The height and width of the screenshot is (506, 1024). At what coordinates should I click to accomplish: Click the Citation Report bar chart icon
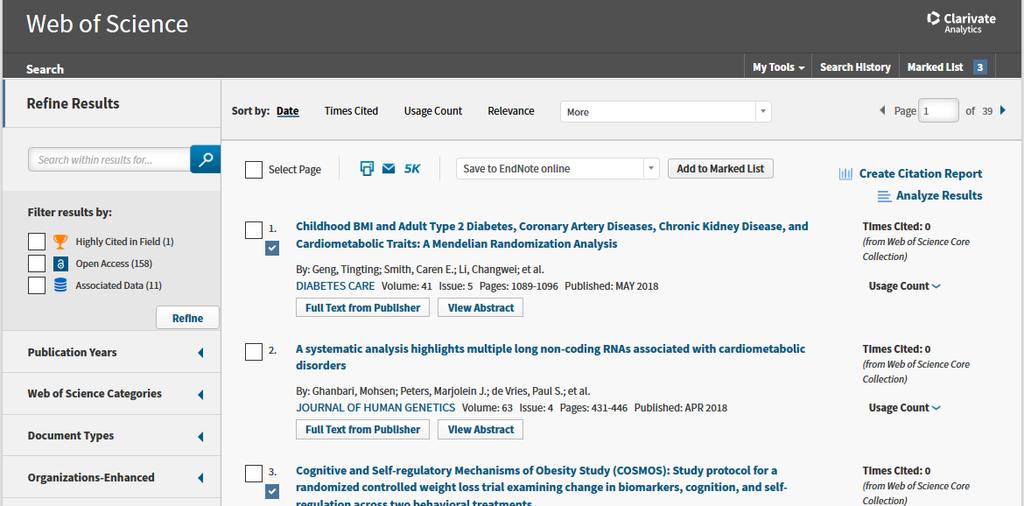[x=846, y=174]
